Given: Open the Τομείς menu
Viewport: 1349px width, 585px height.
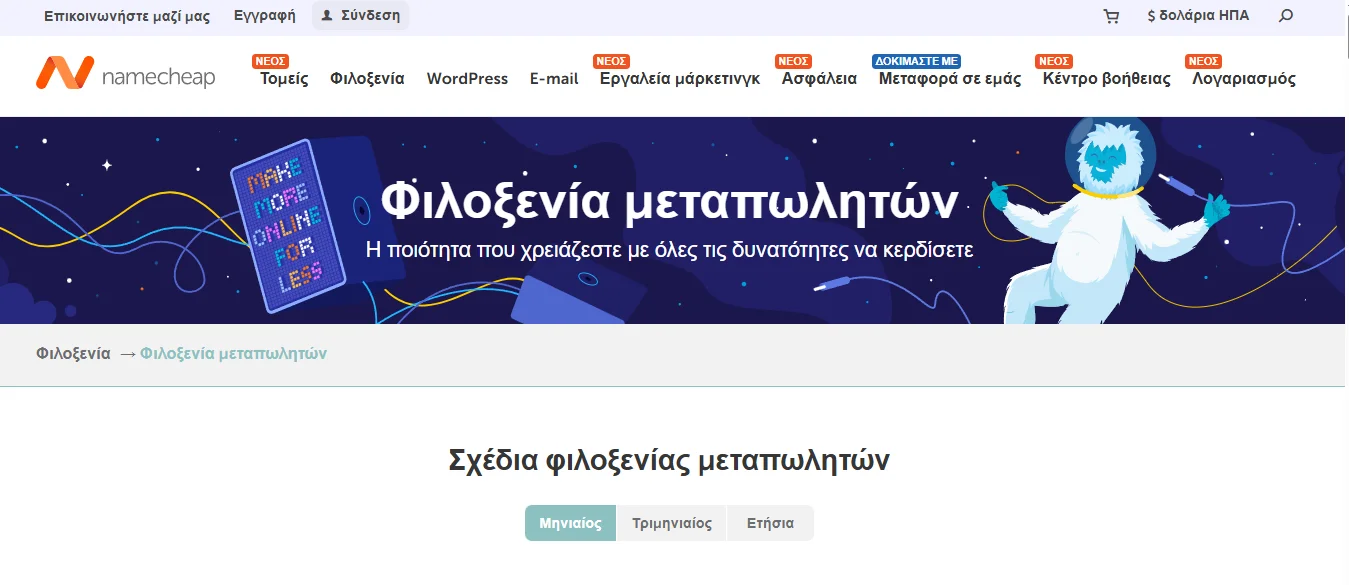Looking at the screenshot, I should point(284,78).
